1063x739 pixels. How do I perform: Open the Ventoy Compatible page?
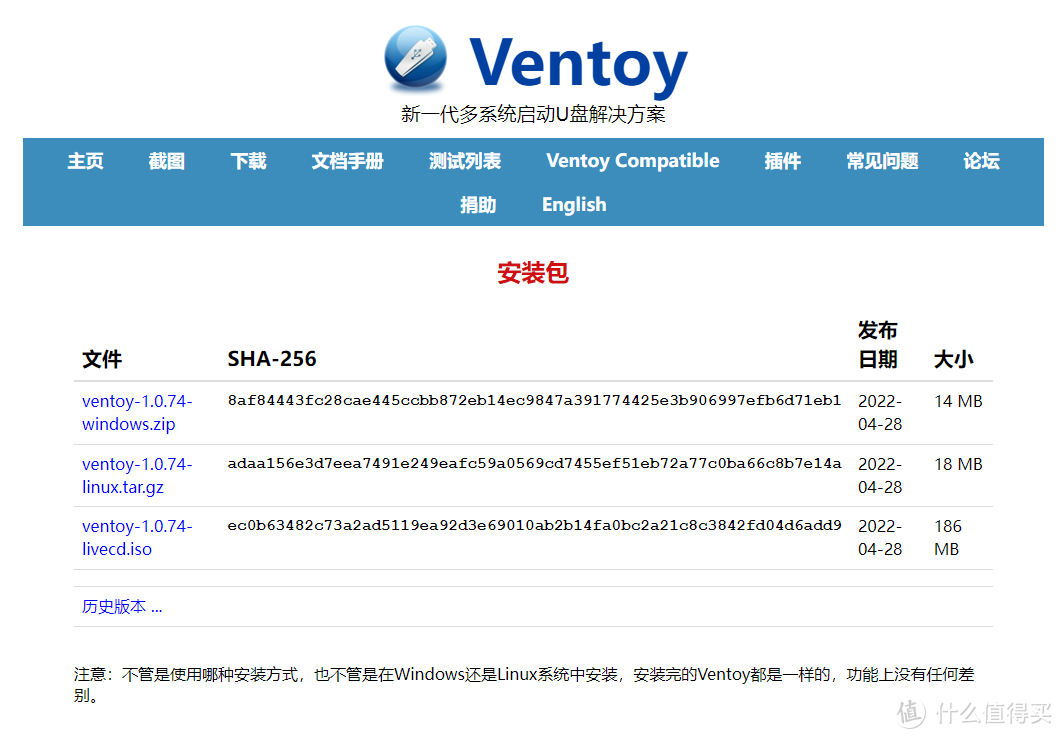[x=632, y=161]
